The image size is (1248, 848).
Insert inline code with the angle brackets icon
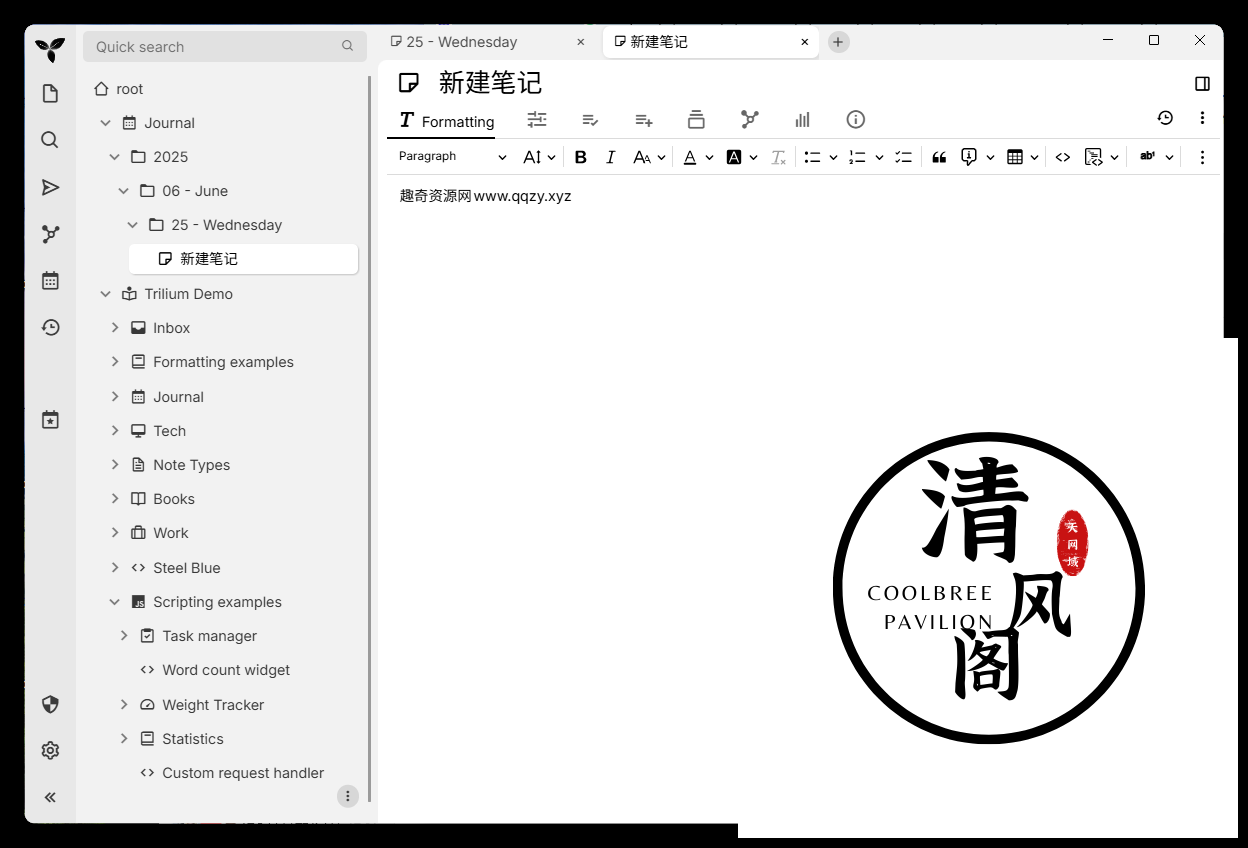1063,157
